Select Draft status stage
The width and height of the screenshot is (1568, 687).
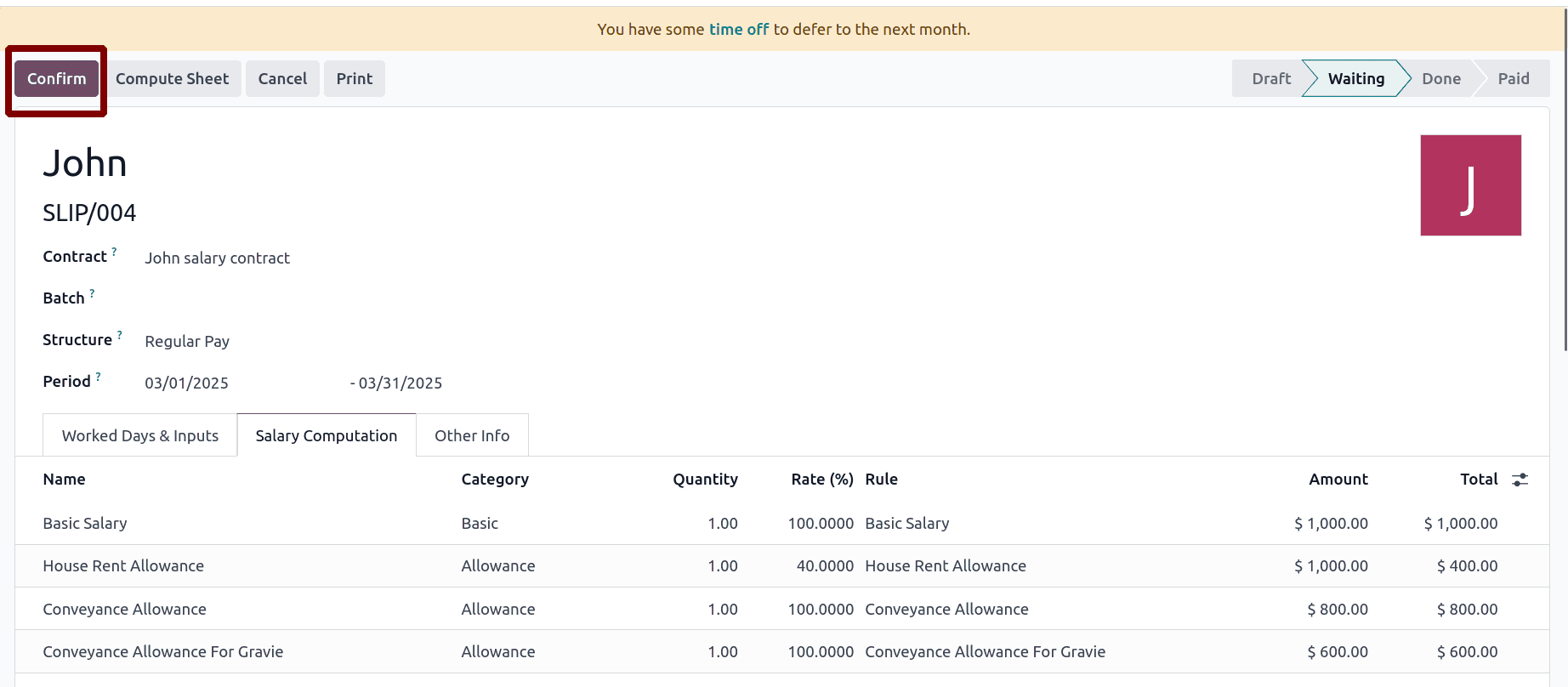(x=1270, y=78)
